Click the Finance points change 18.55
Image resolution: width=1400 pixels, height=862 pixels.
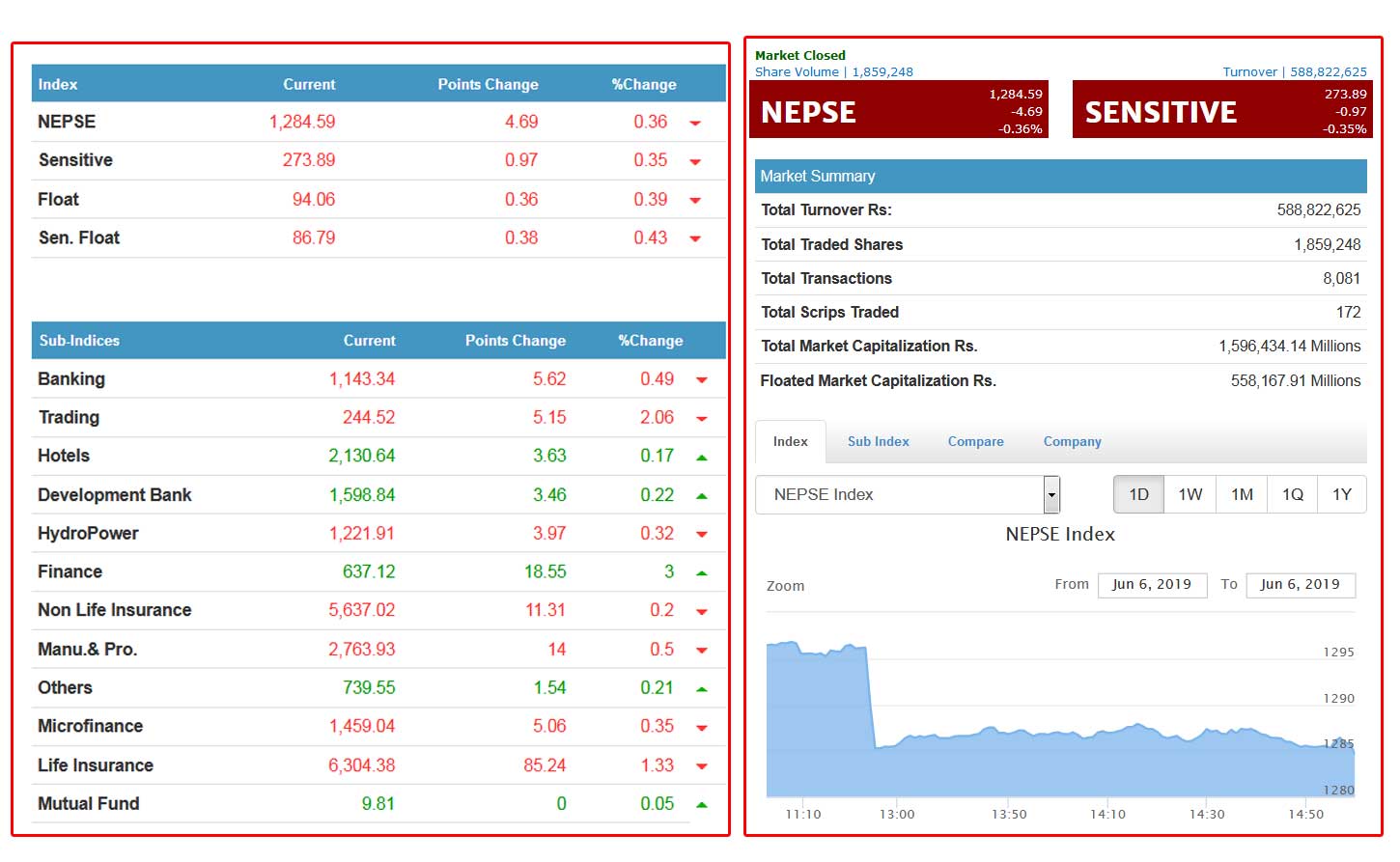pos(545,571)
